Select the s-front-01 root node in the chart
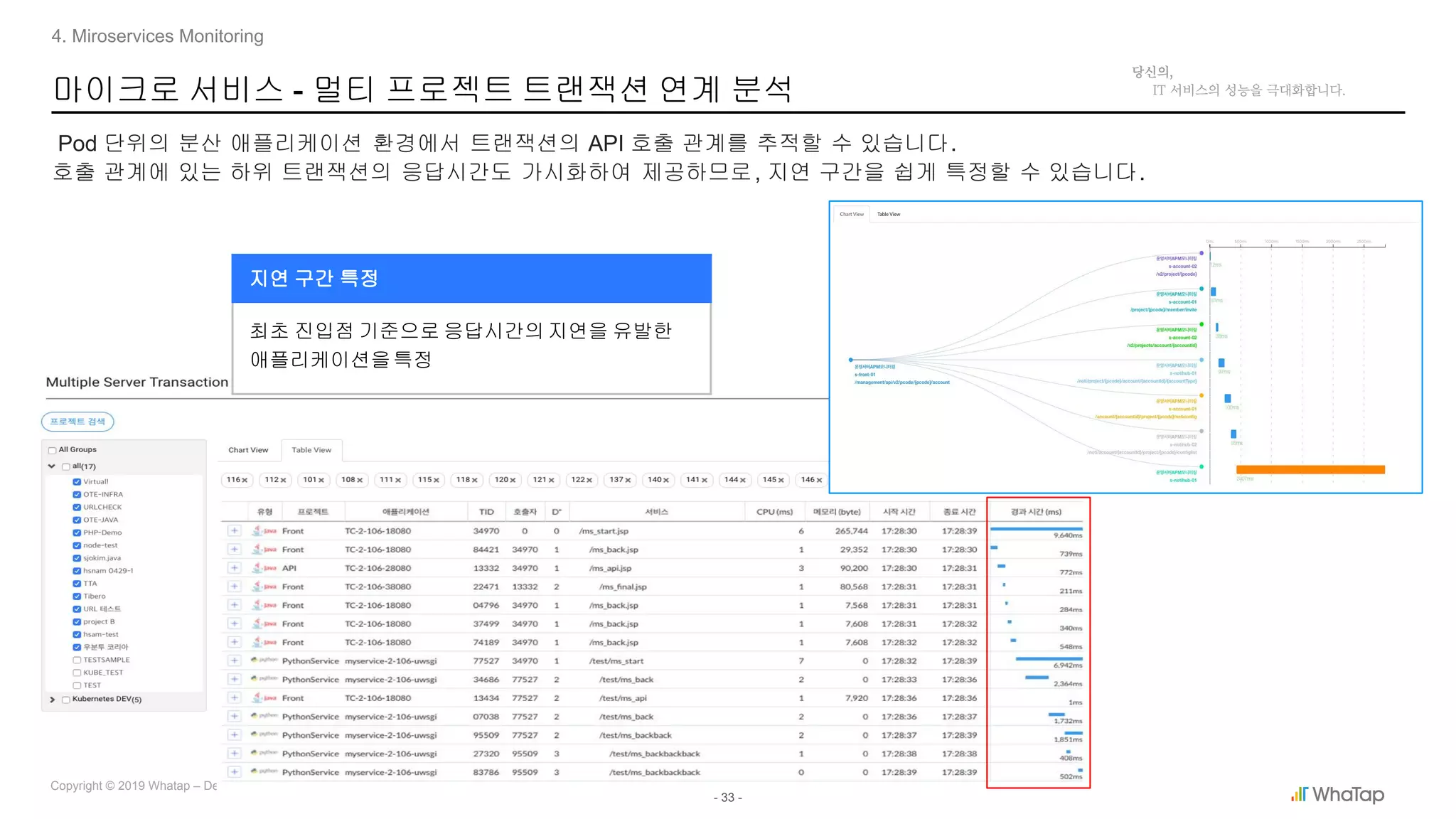 click(851, 360)
